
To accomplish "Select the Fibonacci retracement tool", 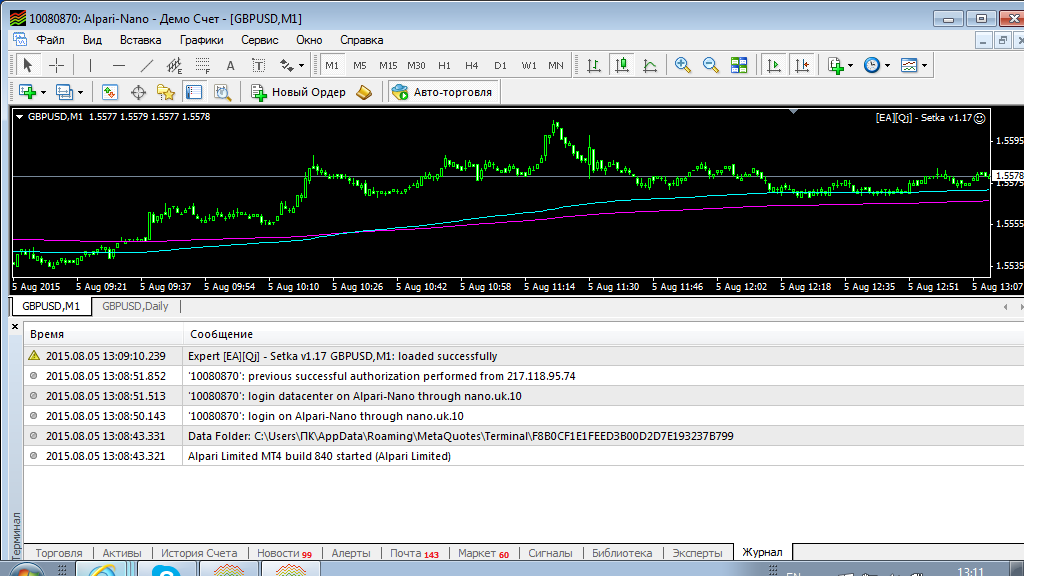I will (x=202, y=65).
